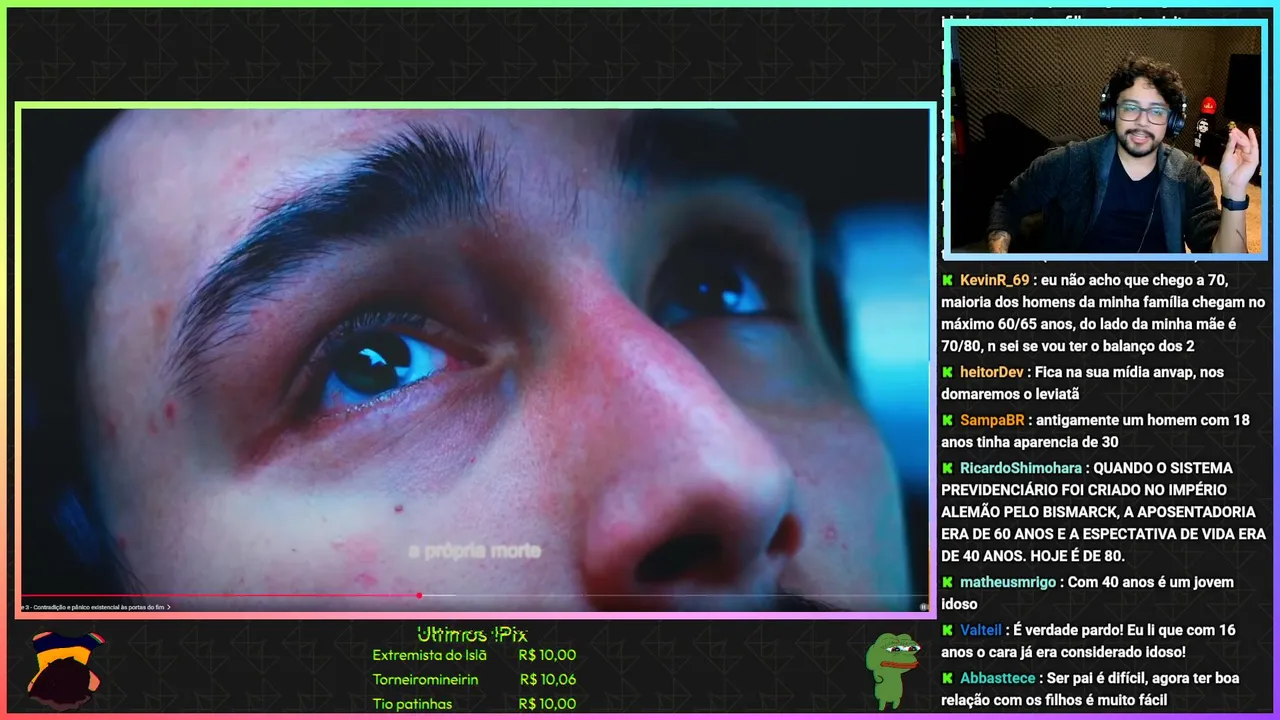
Task: Click the small icon at video's bottom-right corner
Action: pyautogui.click(x=923, y=606)
